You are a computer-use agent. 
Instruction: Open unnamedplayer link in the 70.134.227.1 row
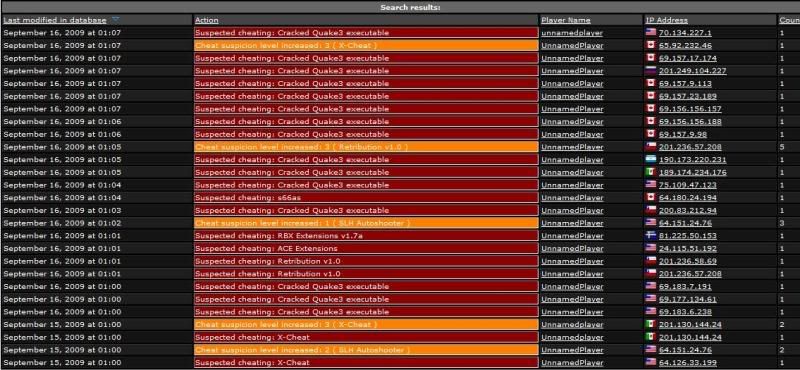[x=572, y=33]
